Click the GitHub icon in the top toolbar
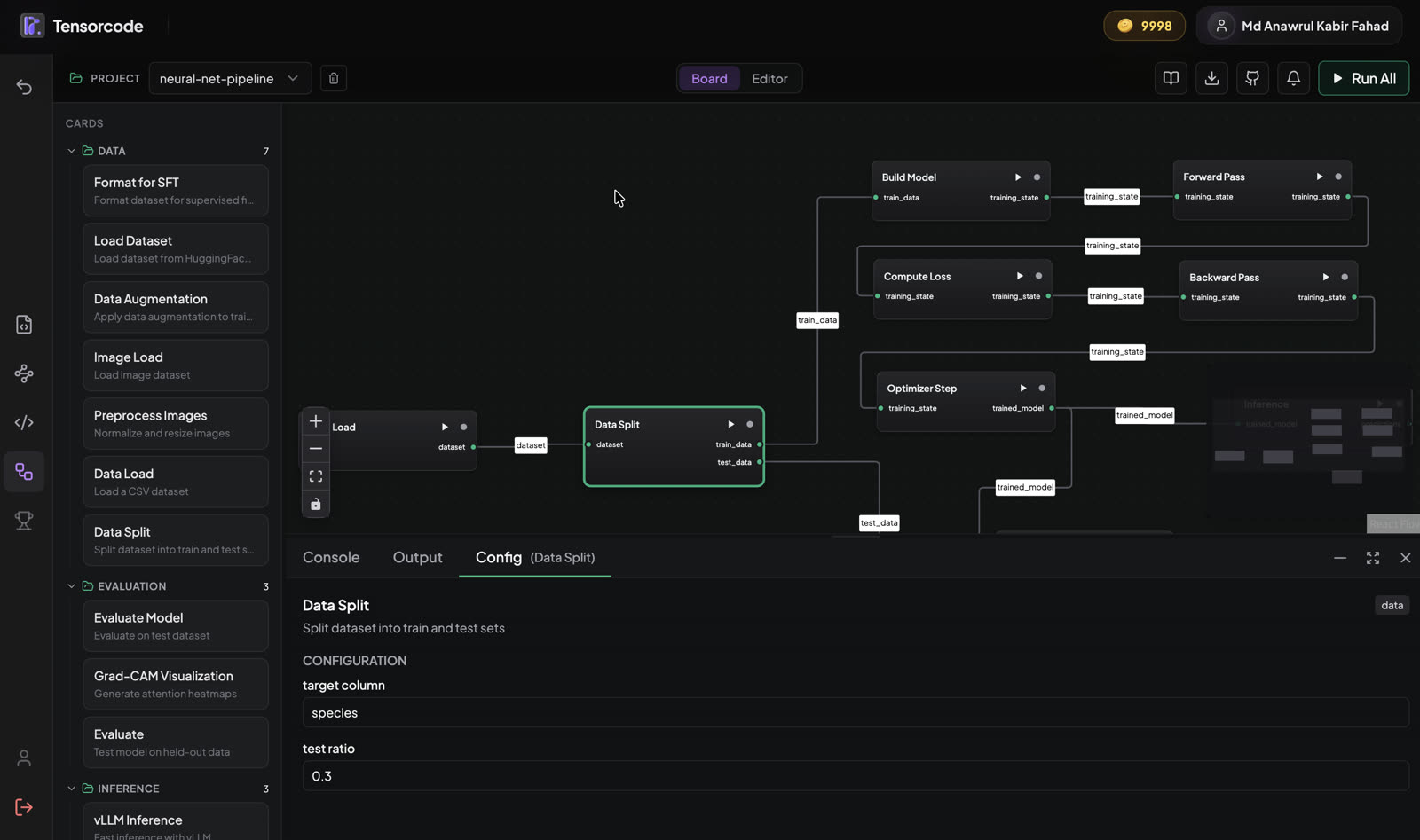Viewport: 1420px width, 840px height. (1252, 78)
